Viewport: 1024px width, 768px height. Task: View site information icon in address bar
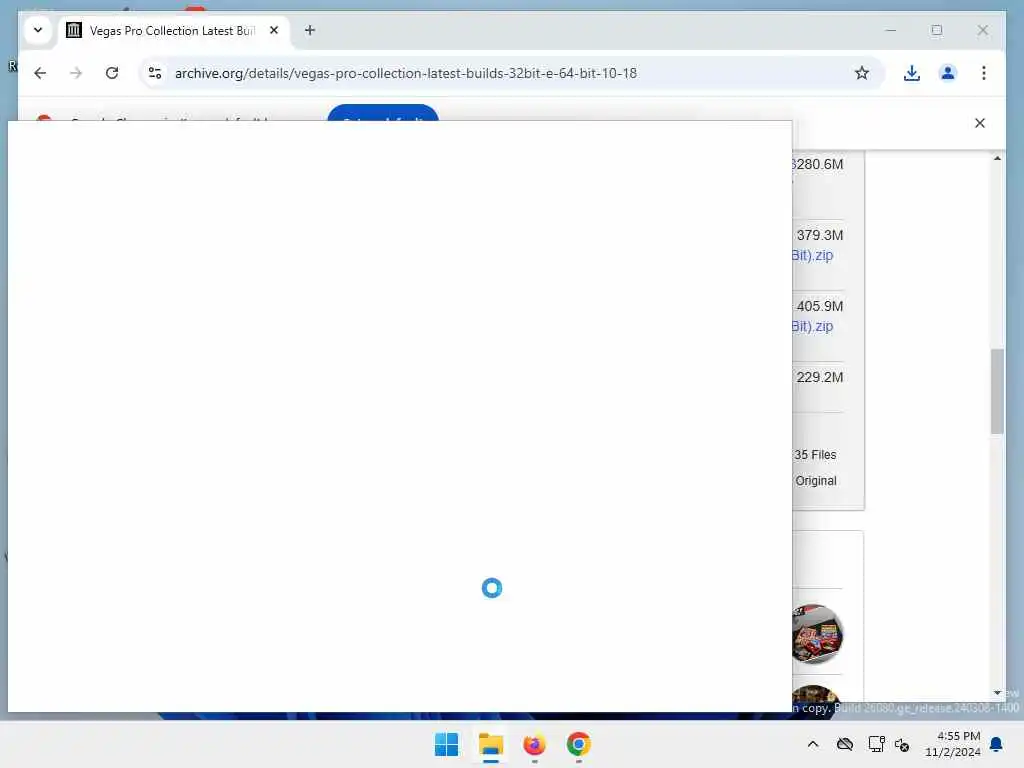[x=155, y=73]
